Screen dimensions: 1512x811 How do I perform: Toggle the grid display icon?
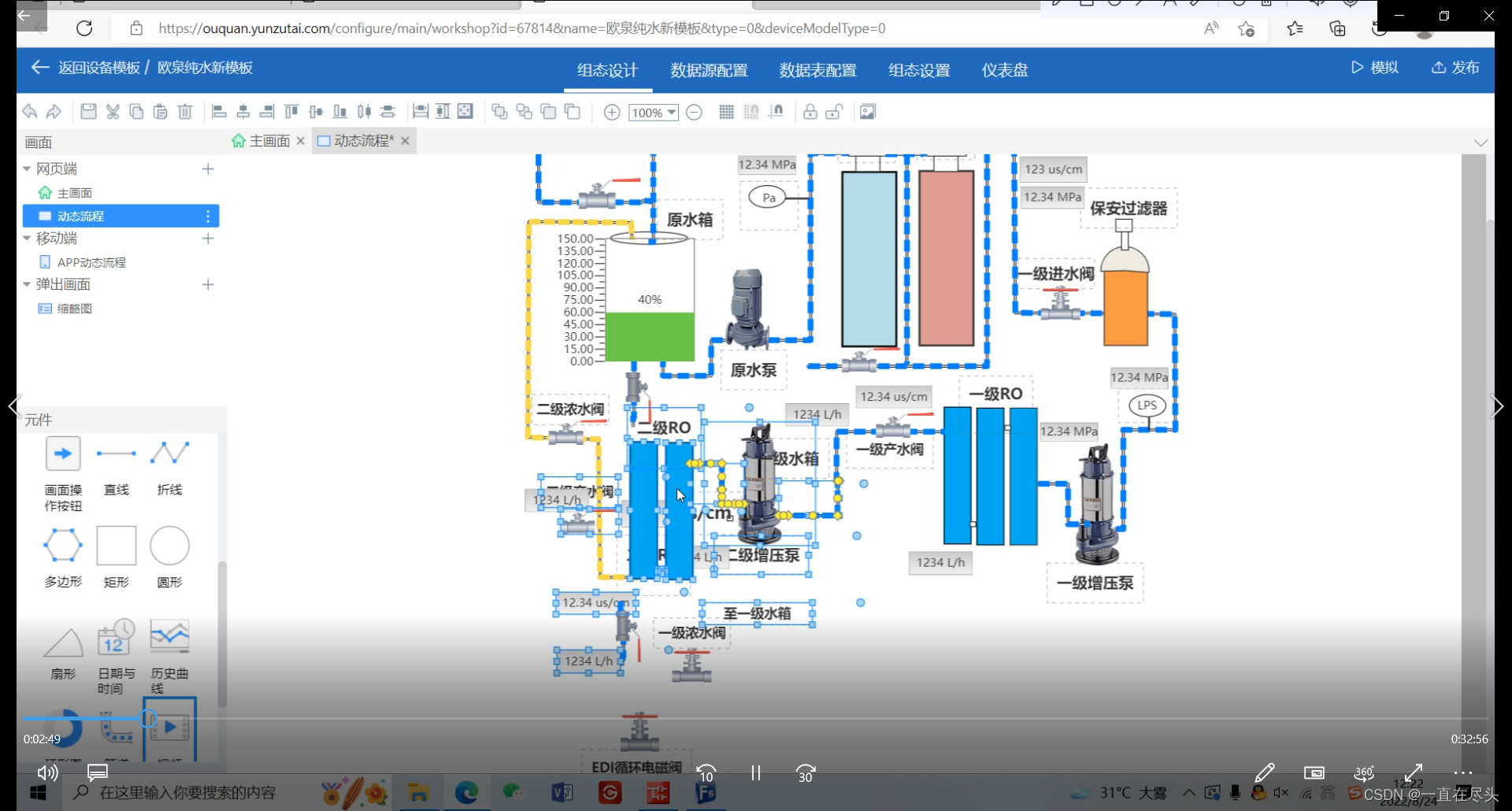click(726, 112)
